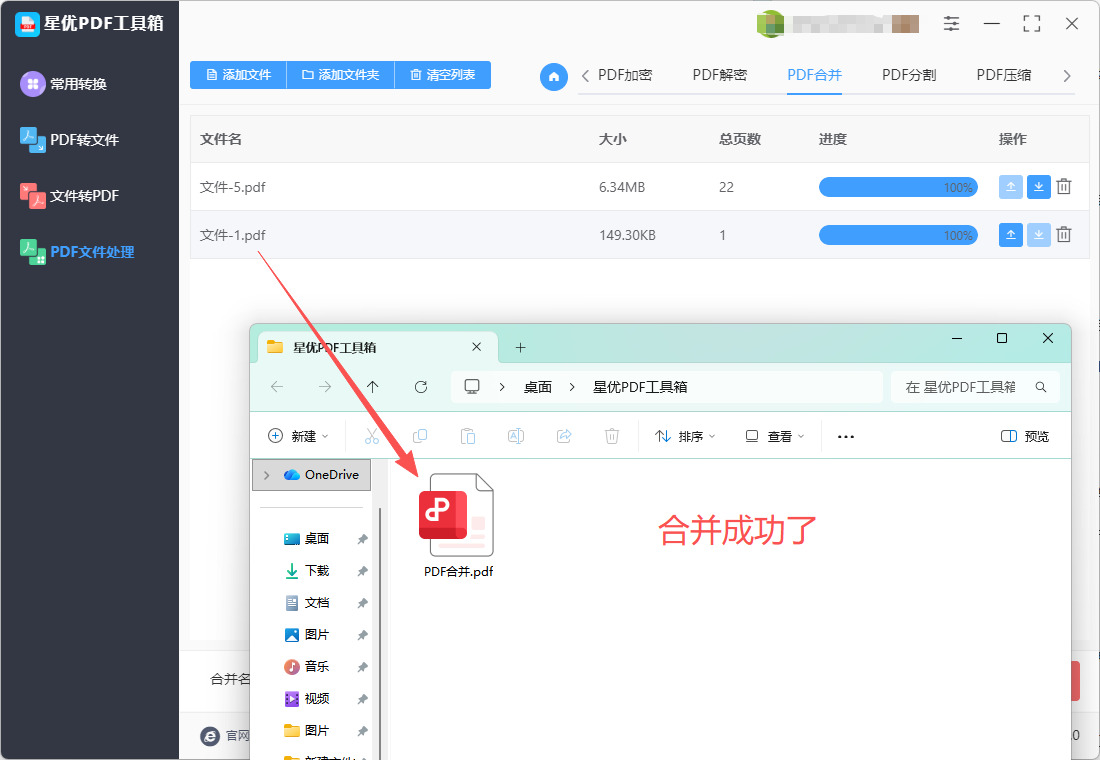The image size is (1100, 760).
Task: Close the 星优PDF工具箱 Explorer tab
Action: 476,347
